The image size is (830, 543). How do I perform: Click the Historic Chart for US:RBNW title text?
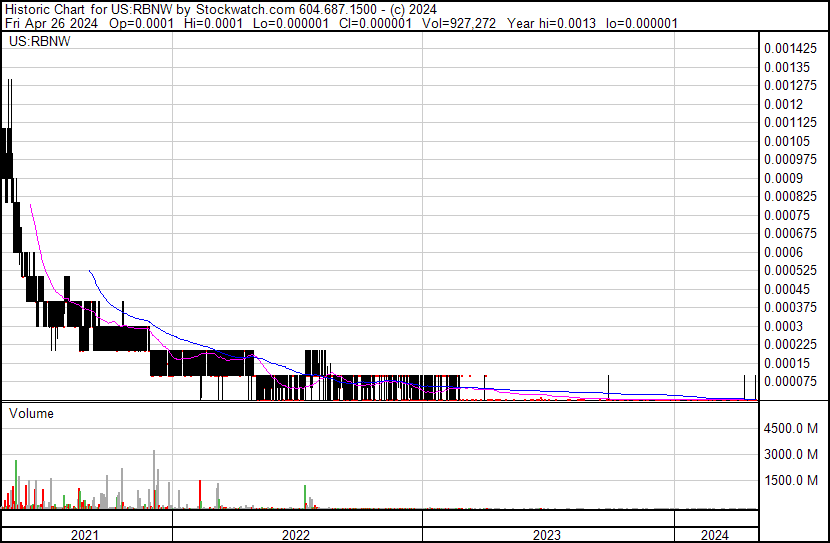89,10
